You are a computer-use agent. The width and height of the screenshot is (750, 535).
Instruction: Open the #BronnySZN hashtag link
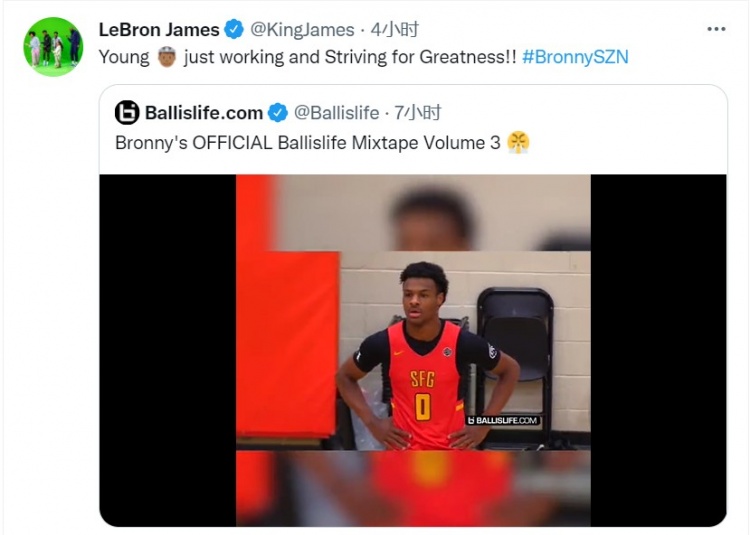(x=575, y=57)
